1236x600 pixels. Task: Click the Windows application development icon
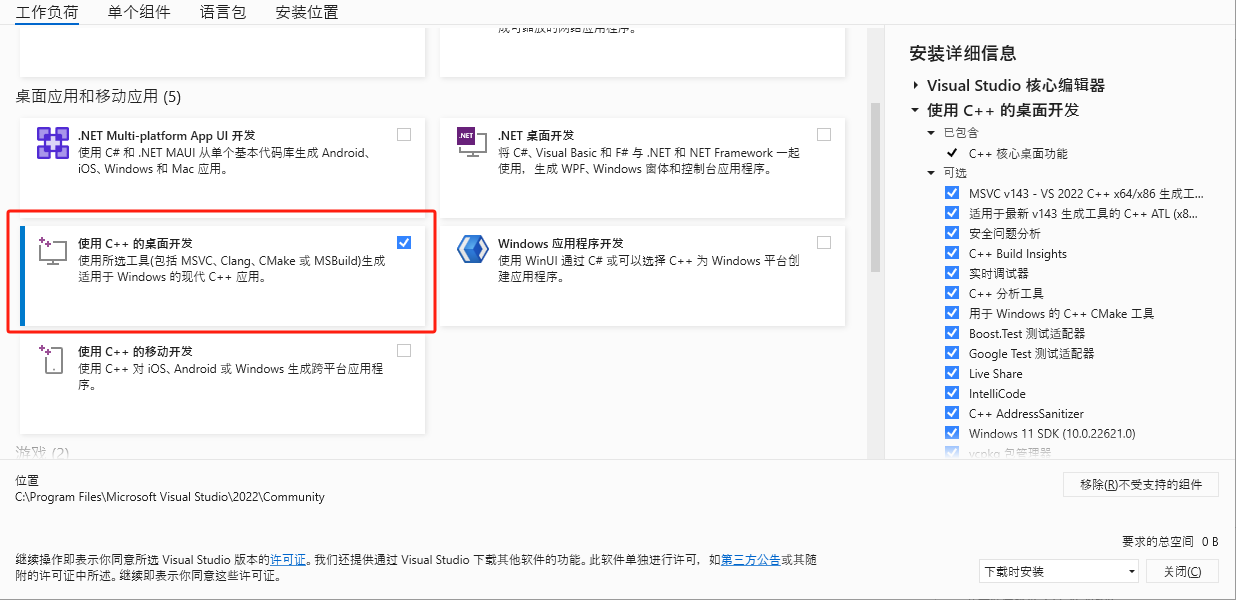[472, 249]
